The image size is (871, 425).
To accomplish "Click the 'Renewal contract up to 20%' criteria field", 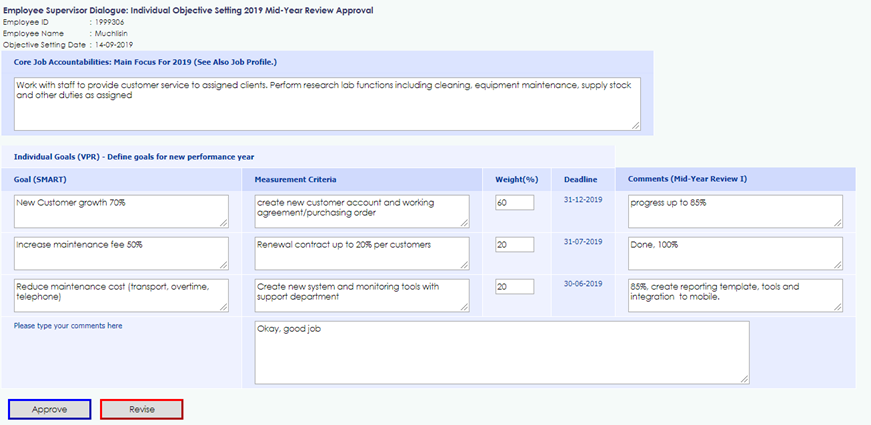I will coord(361,253).
